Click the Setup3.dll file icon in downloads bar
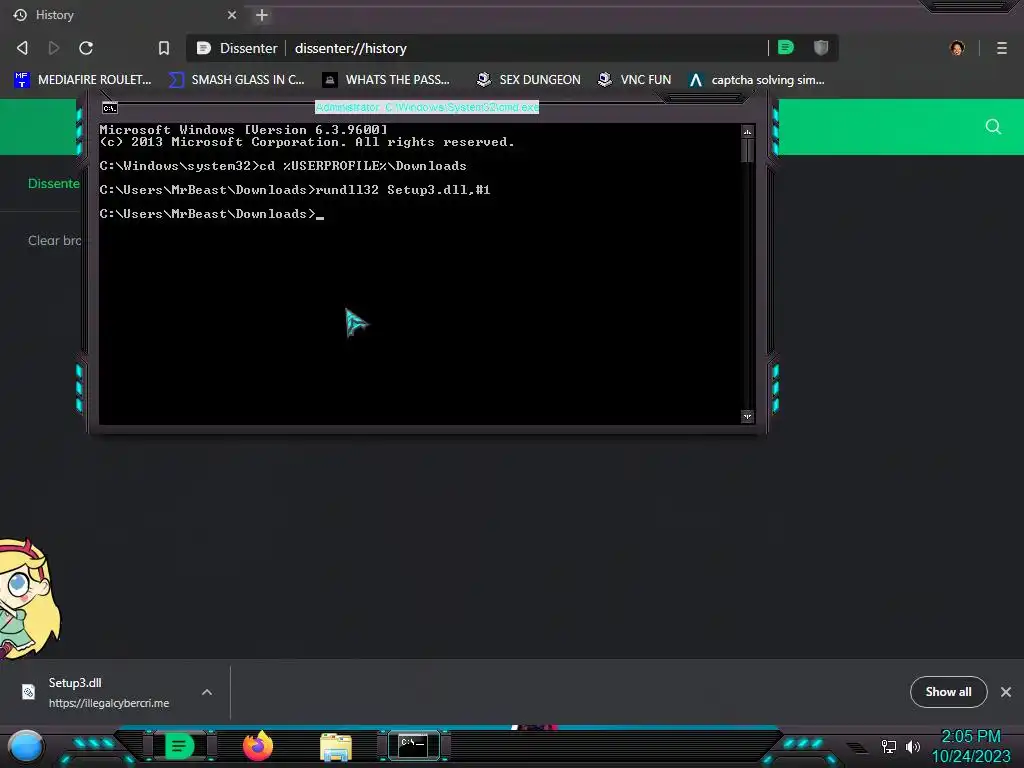This screenshot has height=768, width=1024. click(x=28, y=692)
